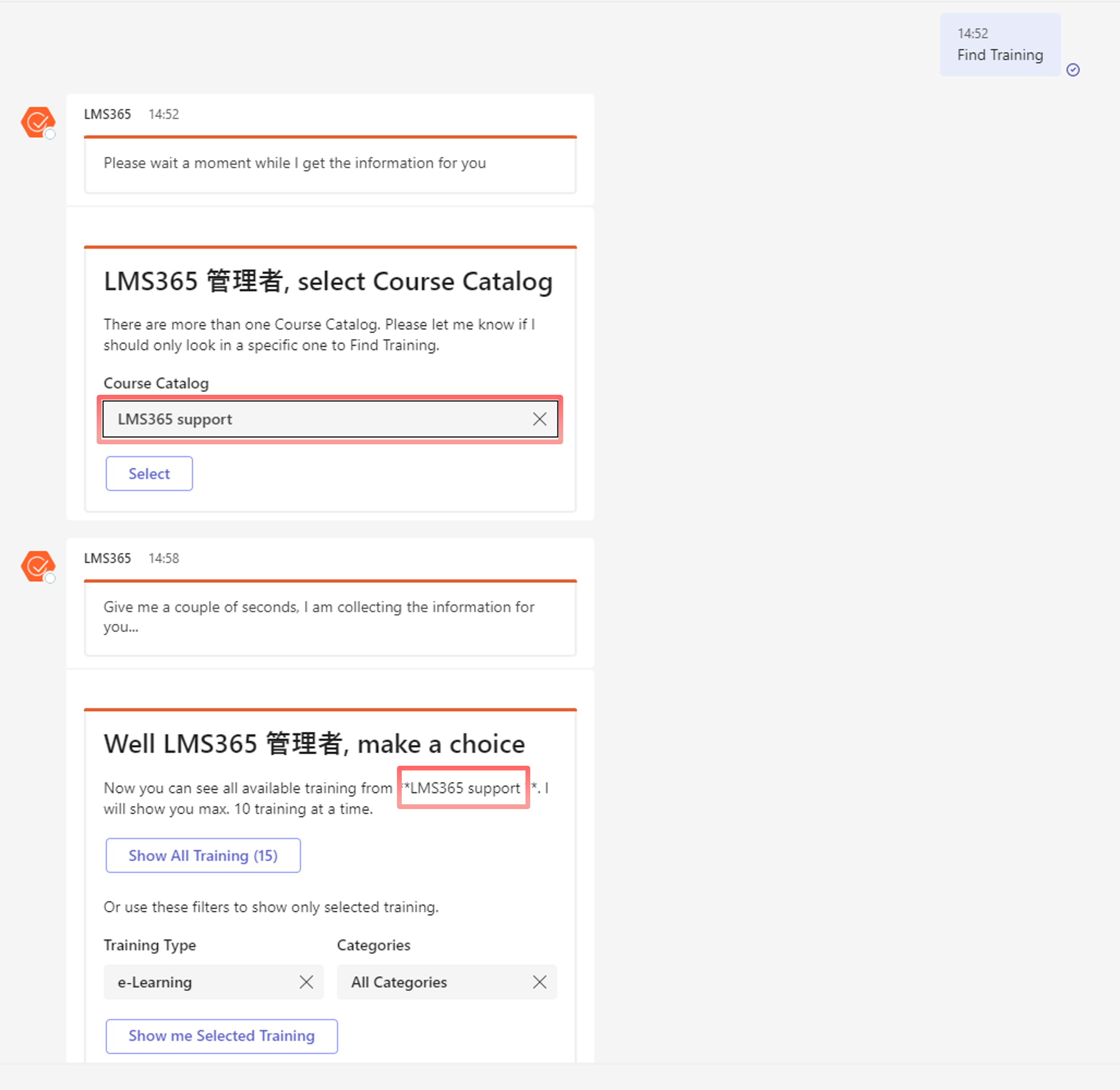
Task: Click the 'select Course Catalog' card heading
Action: click(328, 281)
